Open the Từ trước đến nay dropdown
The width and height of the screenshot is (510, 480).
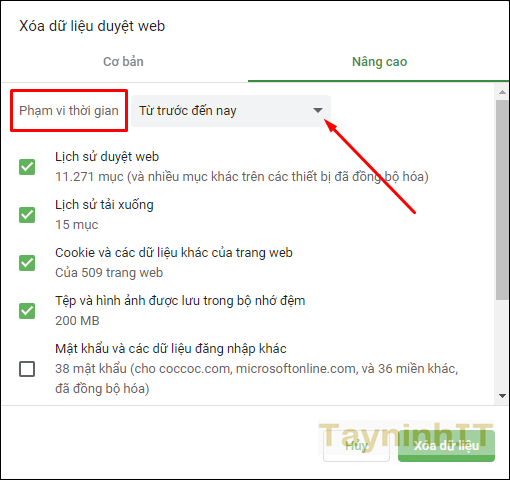(231, 111)
